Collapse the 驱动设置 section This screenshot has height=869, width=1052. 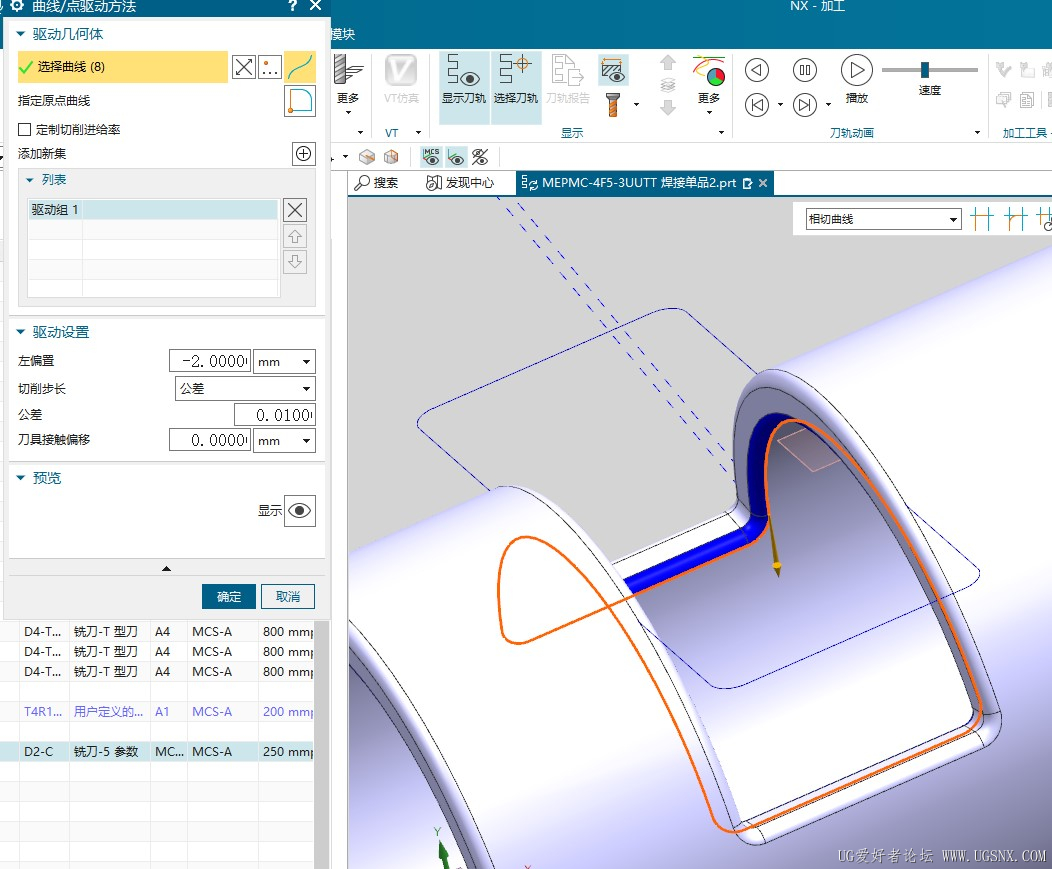click(22, 332)
